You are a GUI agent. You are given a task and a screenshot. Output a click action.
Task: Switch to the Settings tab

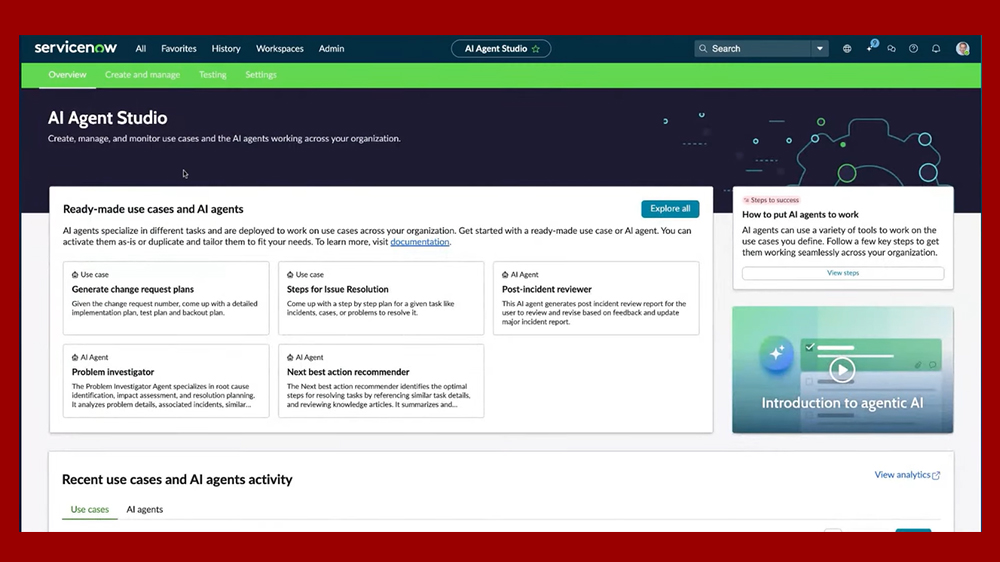pos(261,75)
